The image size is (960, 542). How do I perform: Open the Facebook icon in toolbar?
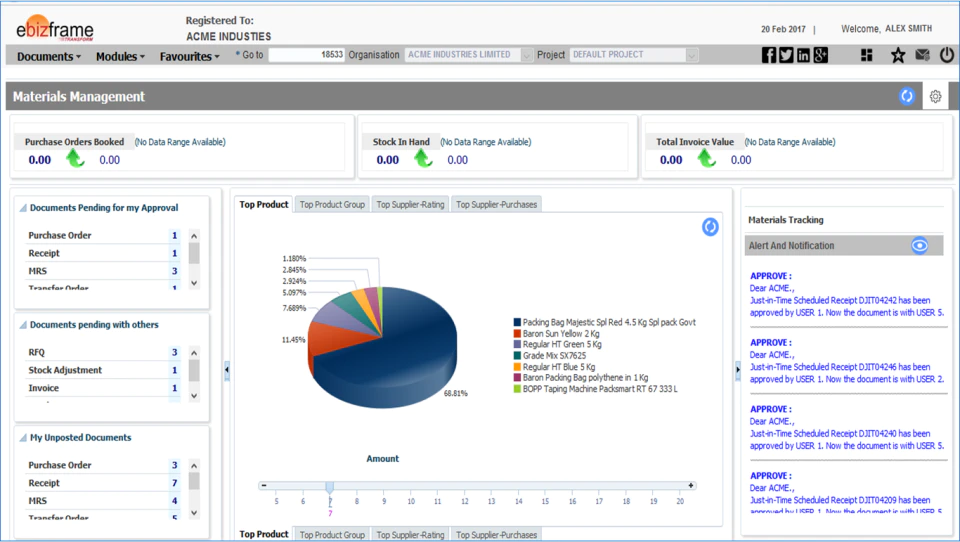[x=768, y=55]
